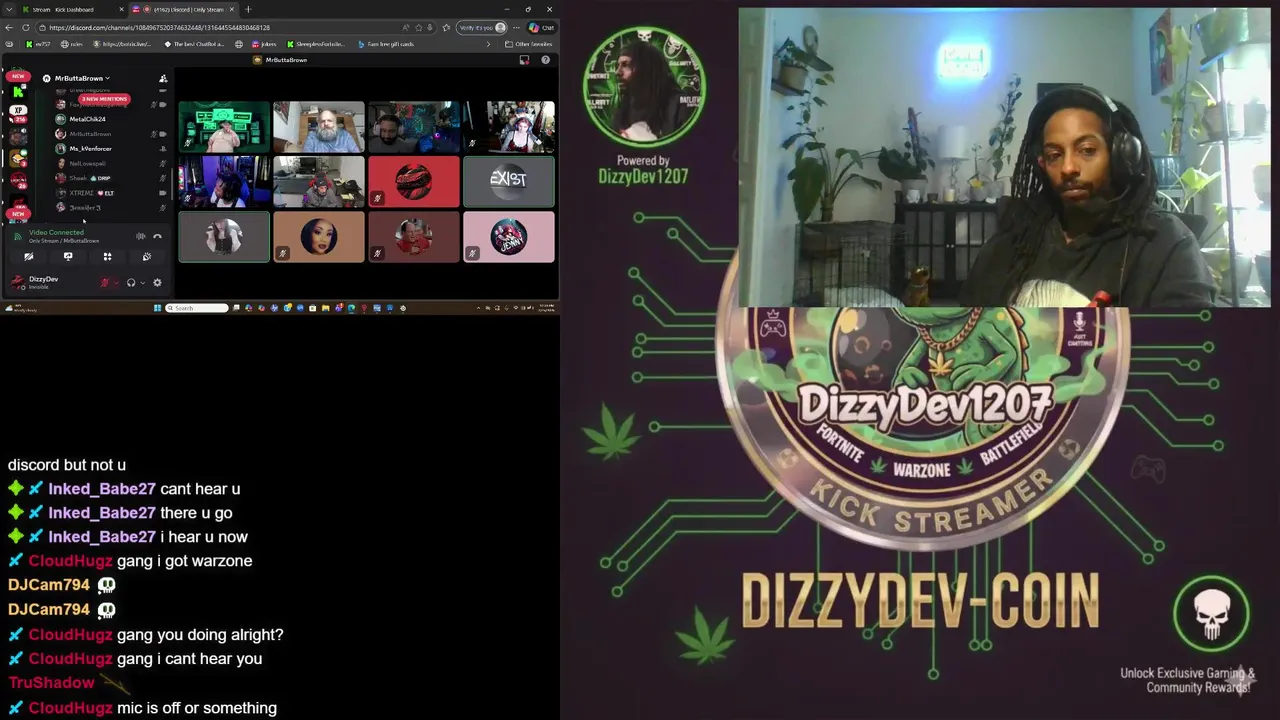The image size is (1280, 720).
Task: Select bearded man video tile
Action: point(319,126)
